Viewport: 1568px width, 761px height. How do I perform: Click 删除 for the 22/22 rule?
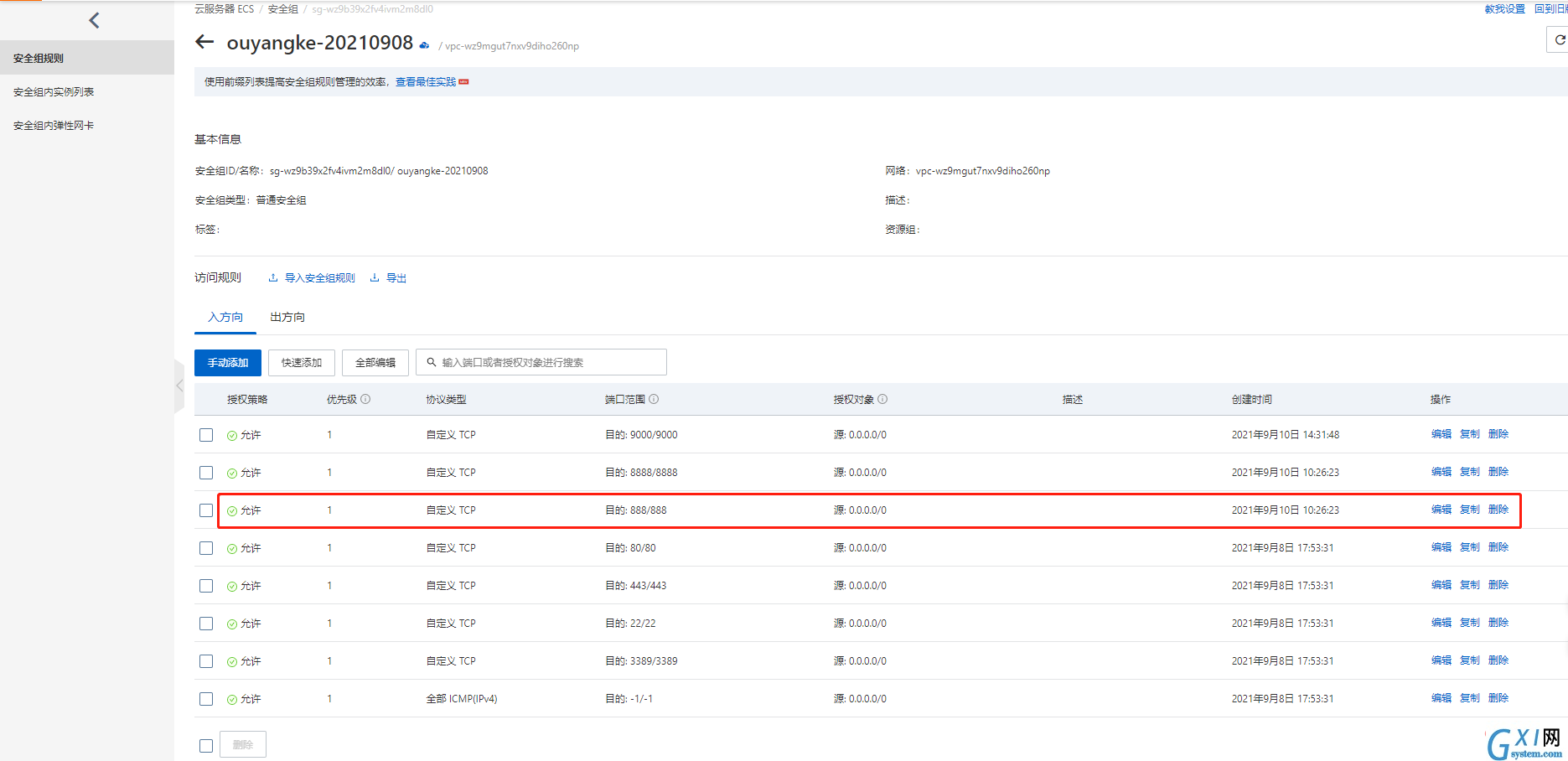click(1498, 623)
